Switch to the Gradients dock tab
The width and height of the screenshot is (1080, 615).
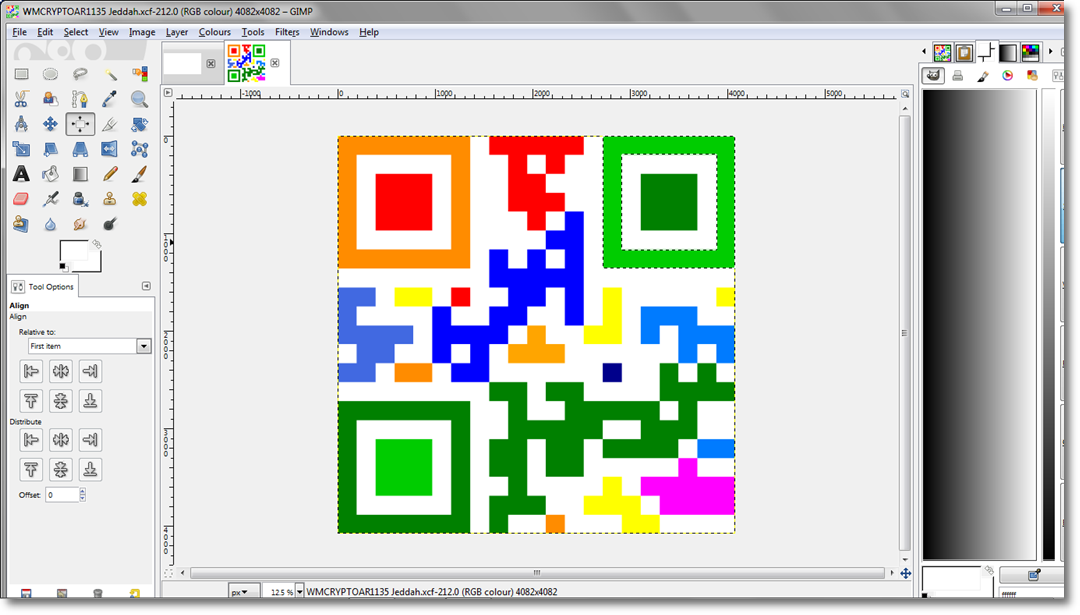coord(1008,52)
